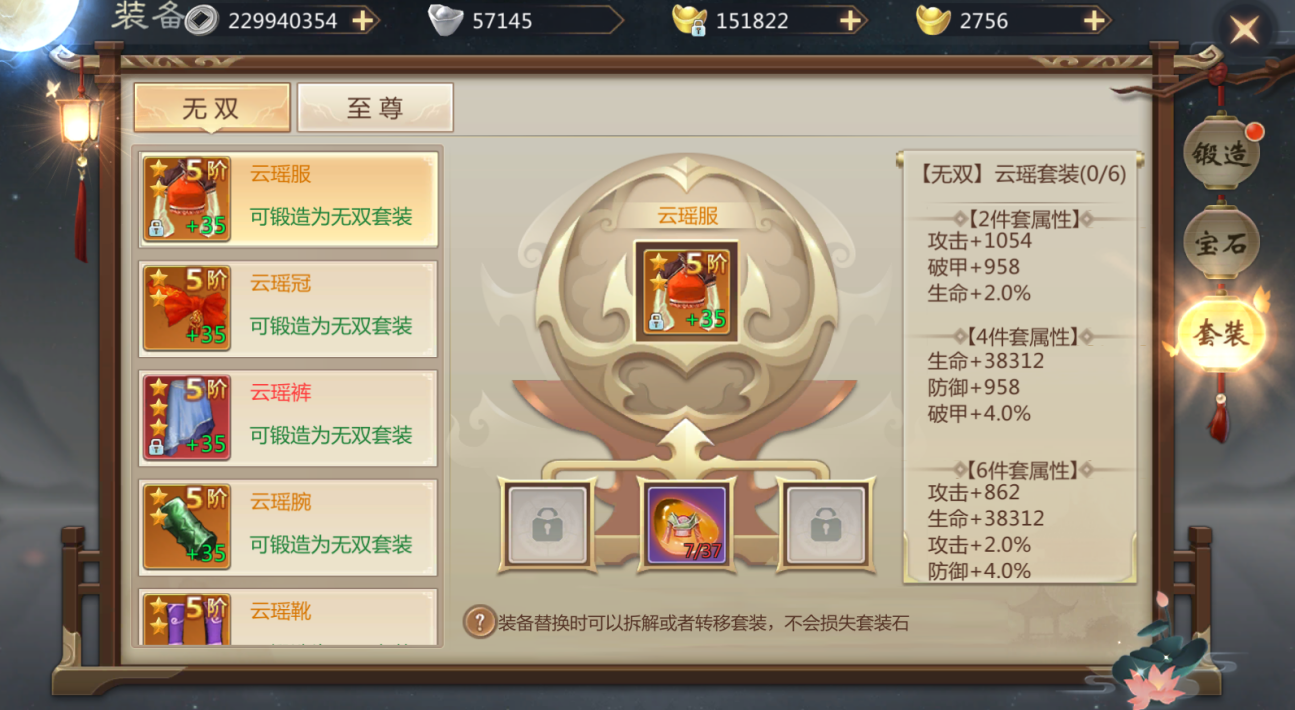Click the question mark help icon

tap(480, 622)
